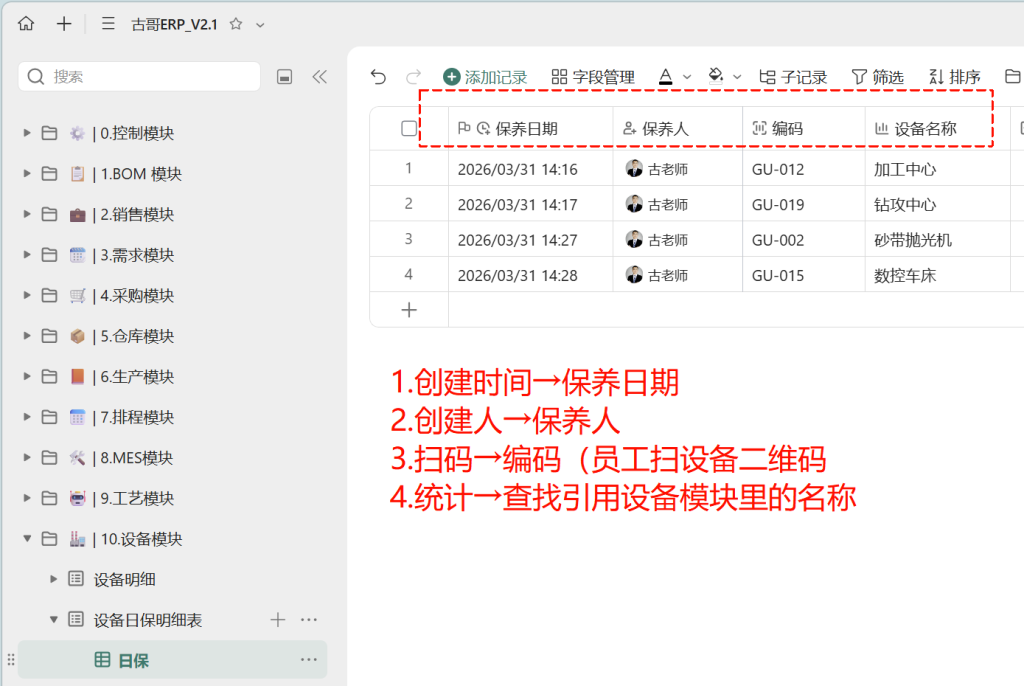The width and height of the screenshot is (1024, 686).
Task: Click the 保养人 column header
Action: pyautogui.click(x=678, y=129)
